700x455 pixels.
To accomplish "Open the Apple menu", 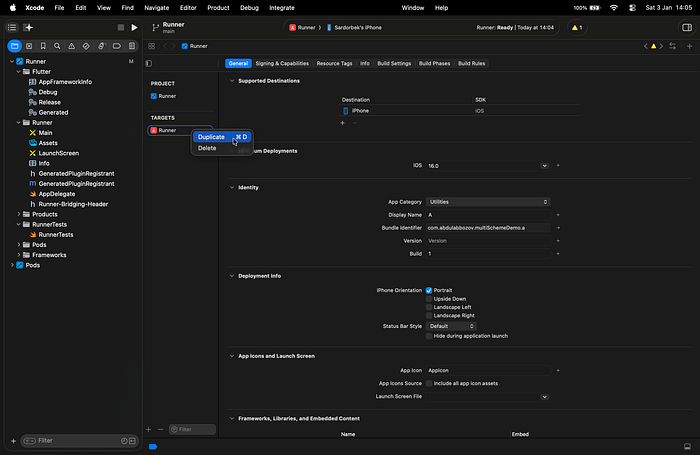I will click(x=13, y=8).
